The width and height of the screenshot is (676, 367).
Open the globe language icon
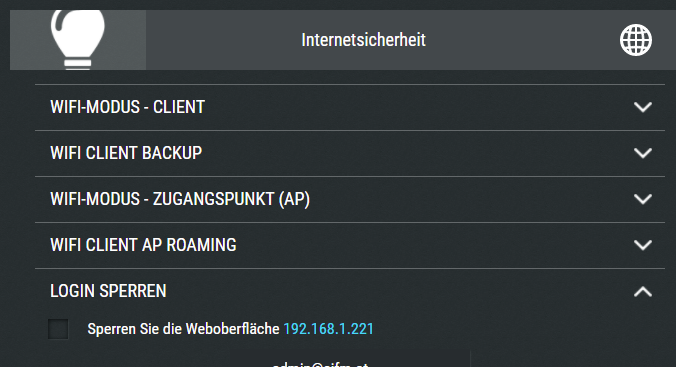636,40
